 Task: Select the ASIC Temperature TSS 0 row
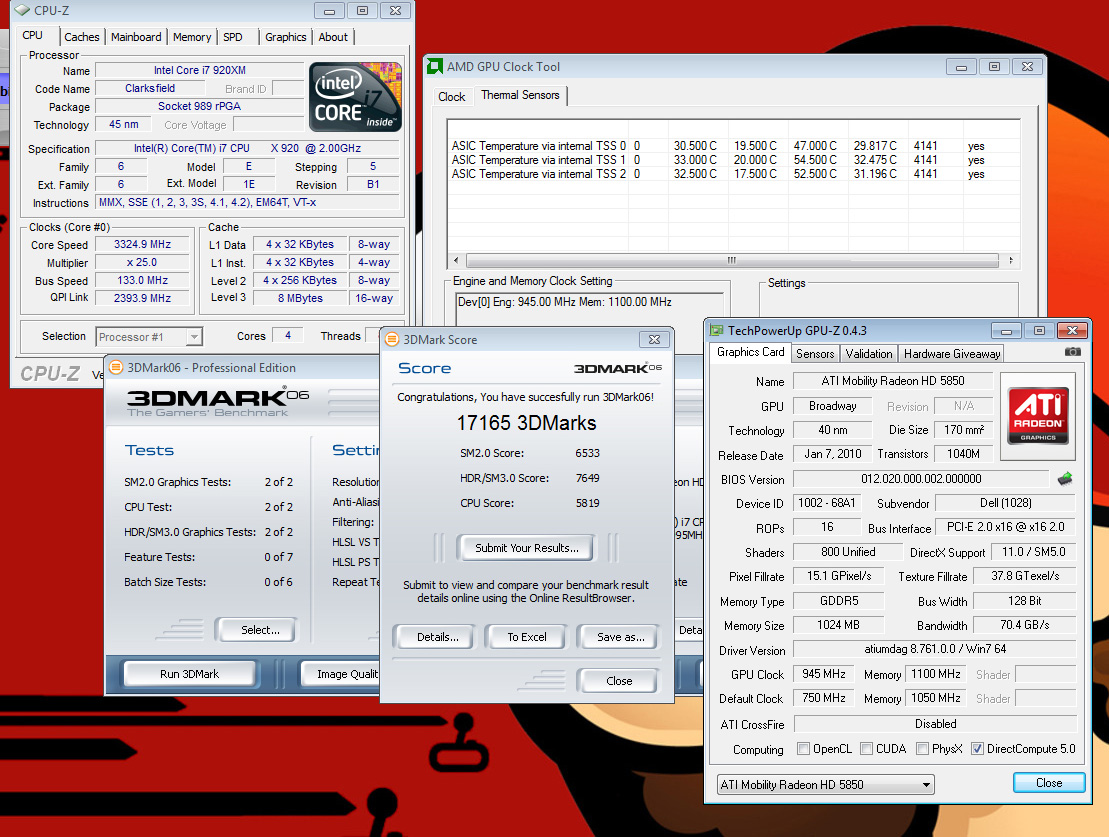pos(733,146)
